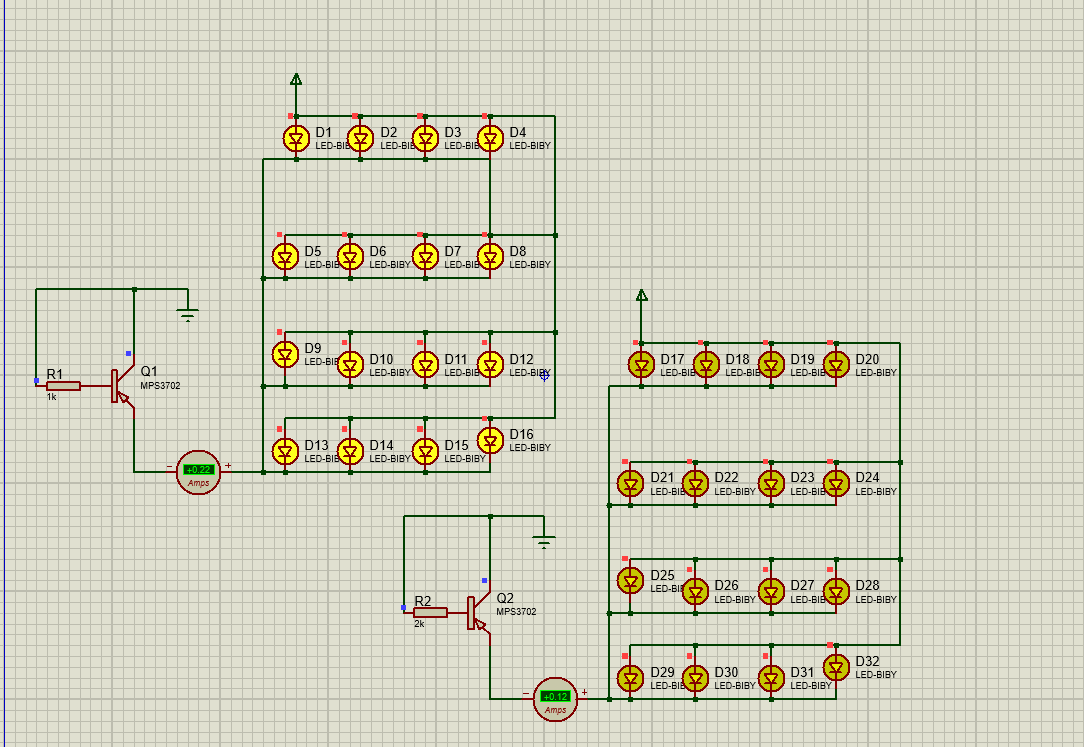Click "LED-BIBY" text beside D28
Screen dimensions: 1084x747
coord(876,599)
